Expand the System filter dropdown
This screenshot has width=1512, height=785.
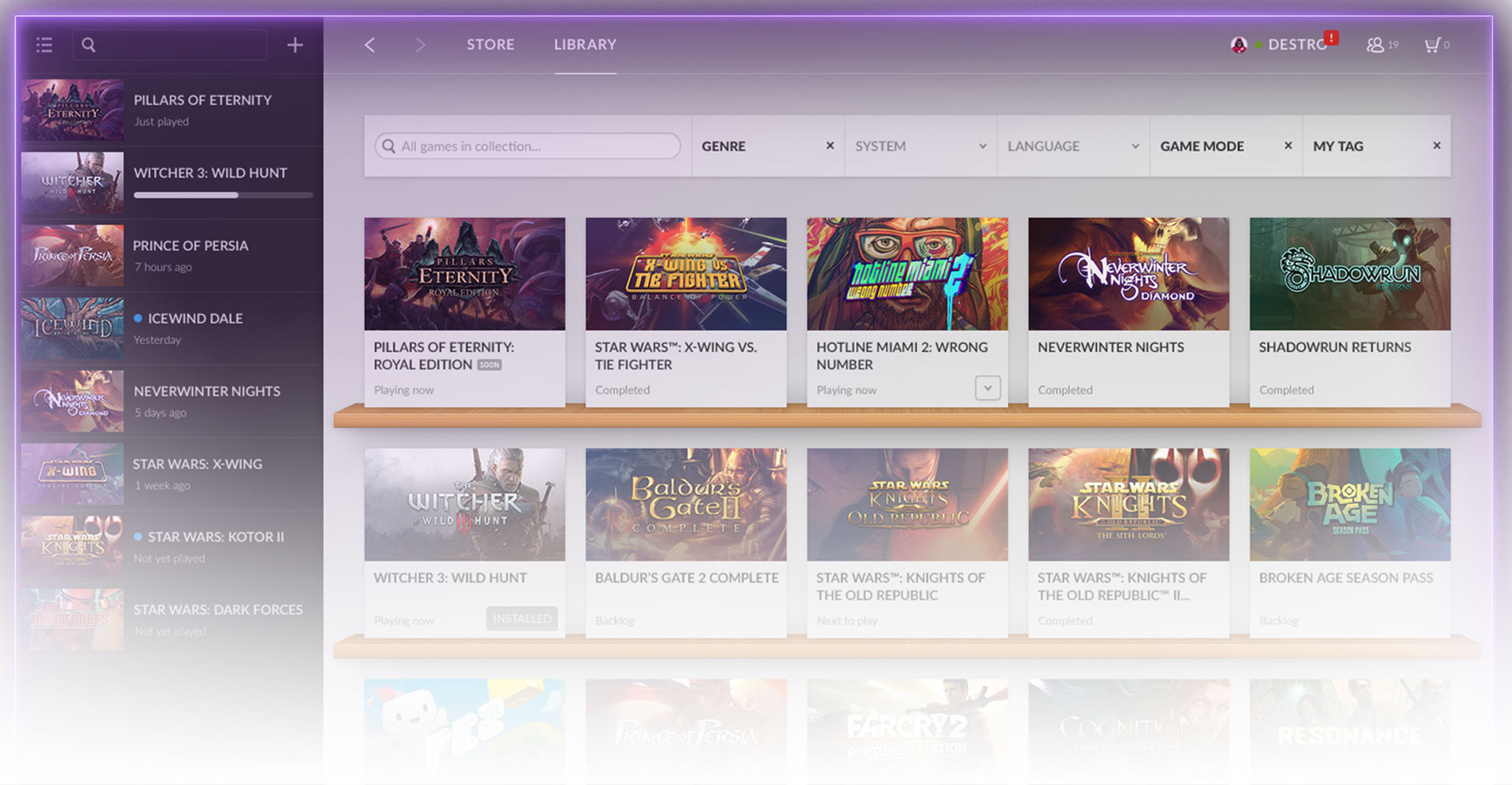tap(983, 146)
